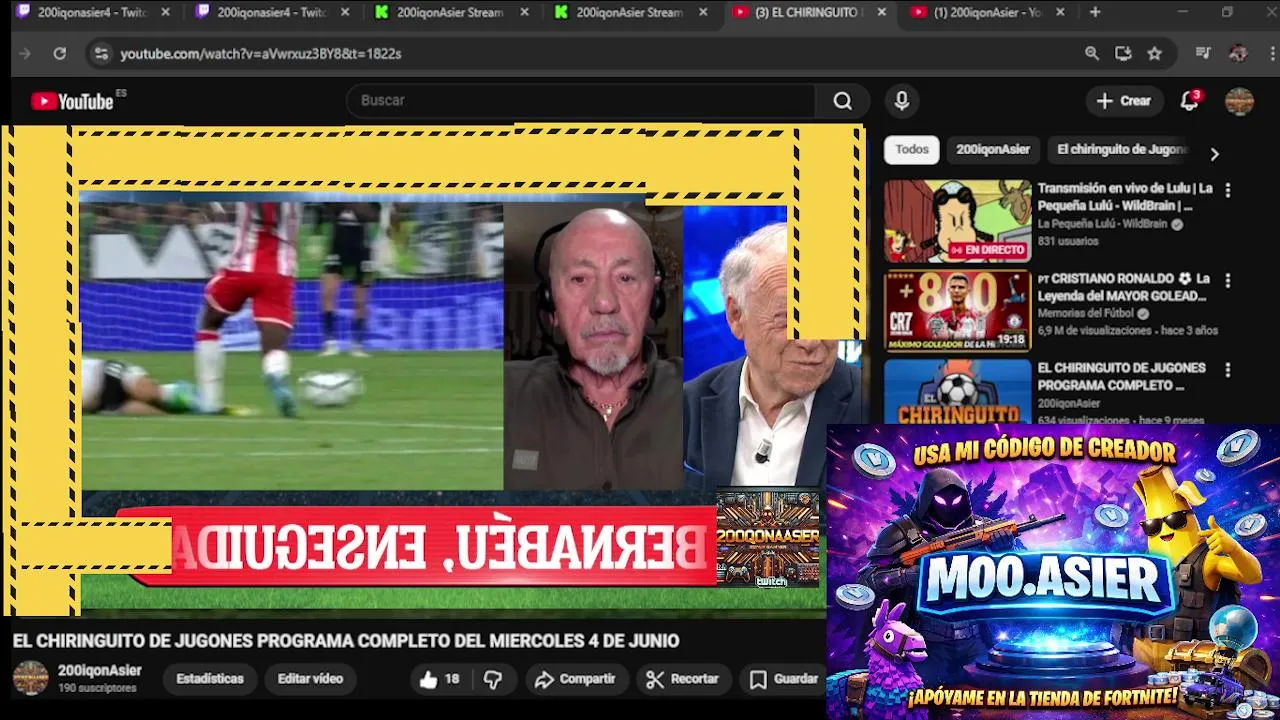Close the first 200iqonasier4 Twitch tab
The width and height of the screenshot is (1280, 720).
coord(165,13)
